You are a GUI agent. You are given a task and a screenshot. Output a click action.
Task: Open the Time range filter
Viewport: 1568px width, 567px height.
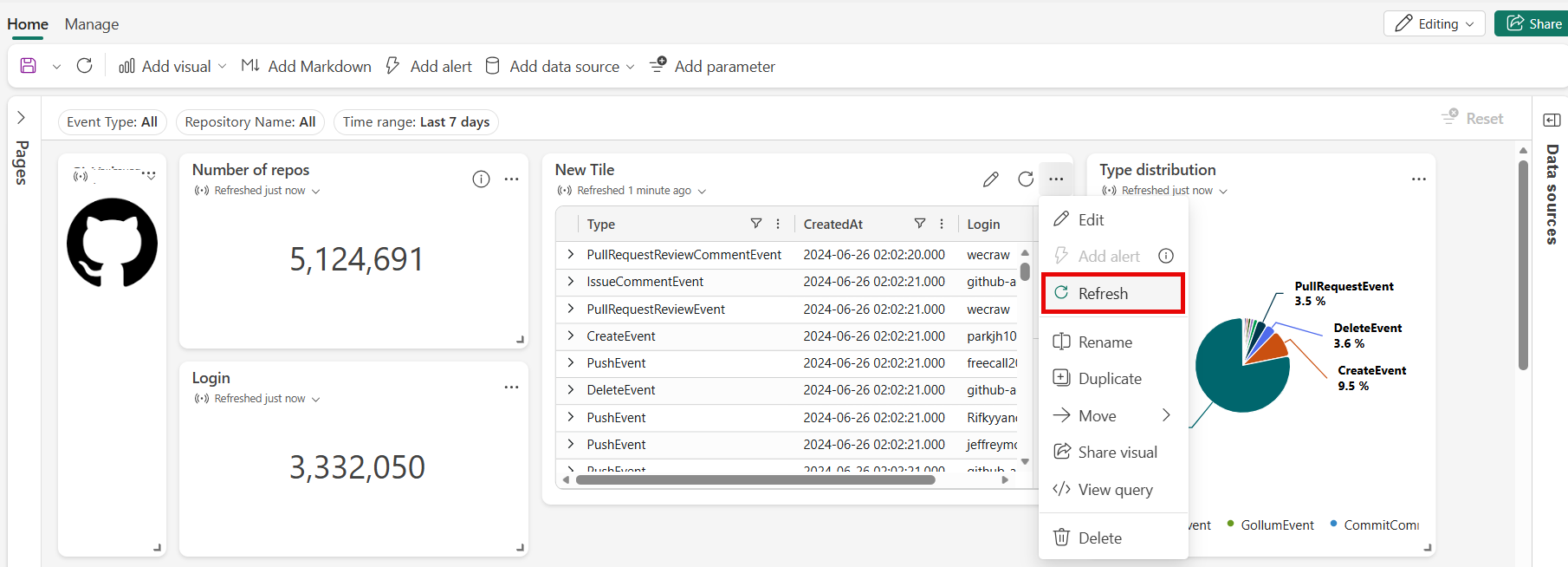(416, 122)
